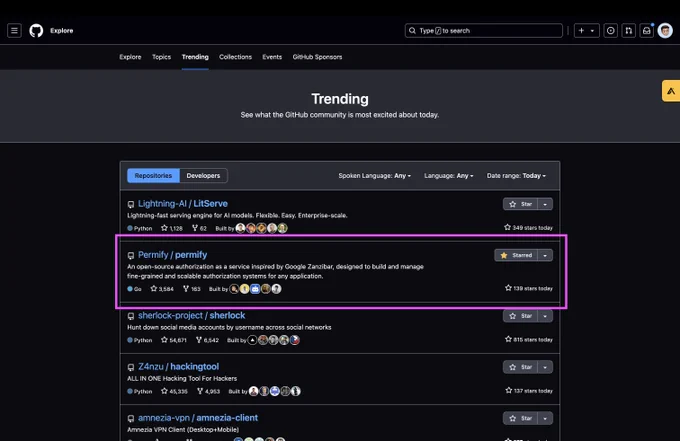The width and height of the screenshot is (680, 441).
Task: Click the yellow extension badge at right edge
Action: pyautogui.click(x=671, y=91)
